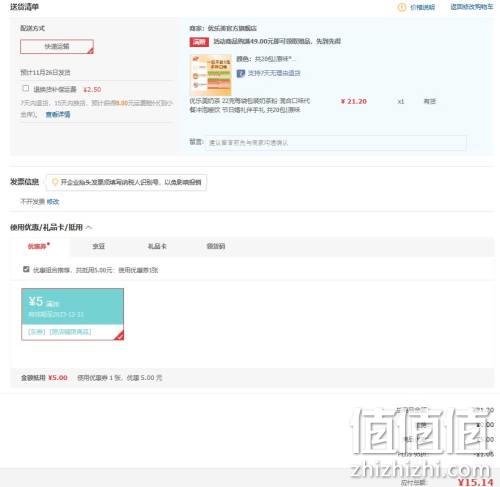Click the 7天无理由退货 support icon

click(x=241, y=73)
